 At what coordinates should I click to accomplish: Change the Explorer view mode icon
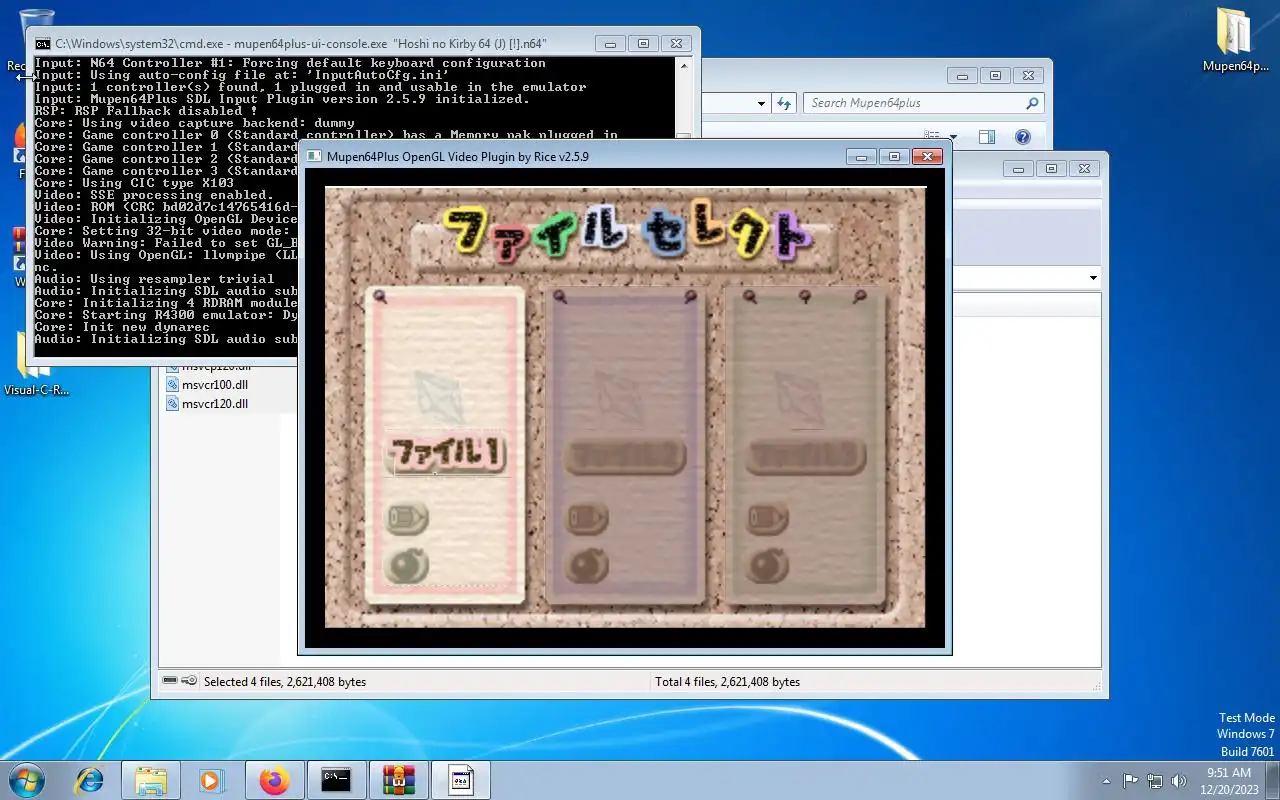point(932,137)
